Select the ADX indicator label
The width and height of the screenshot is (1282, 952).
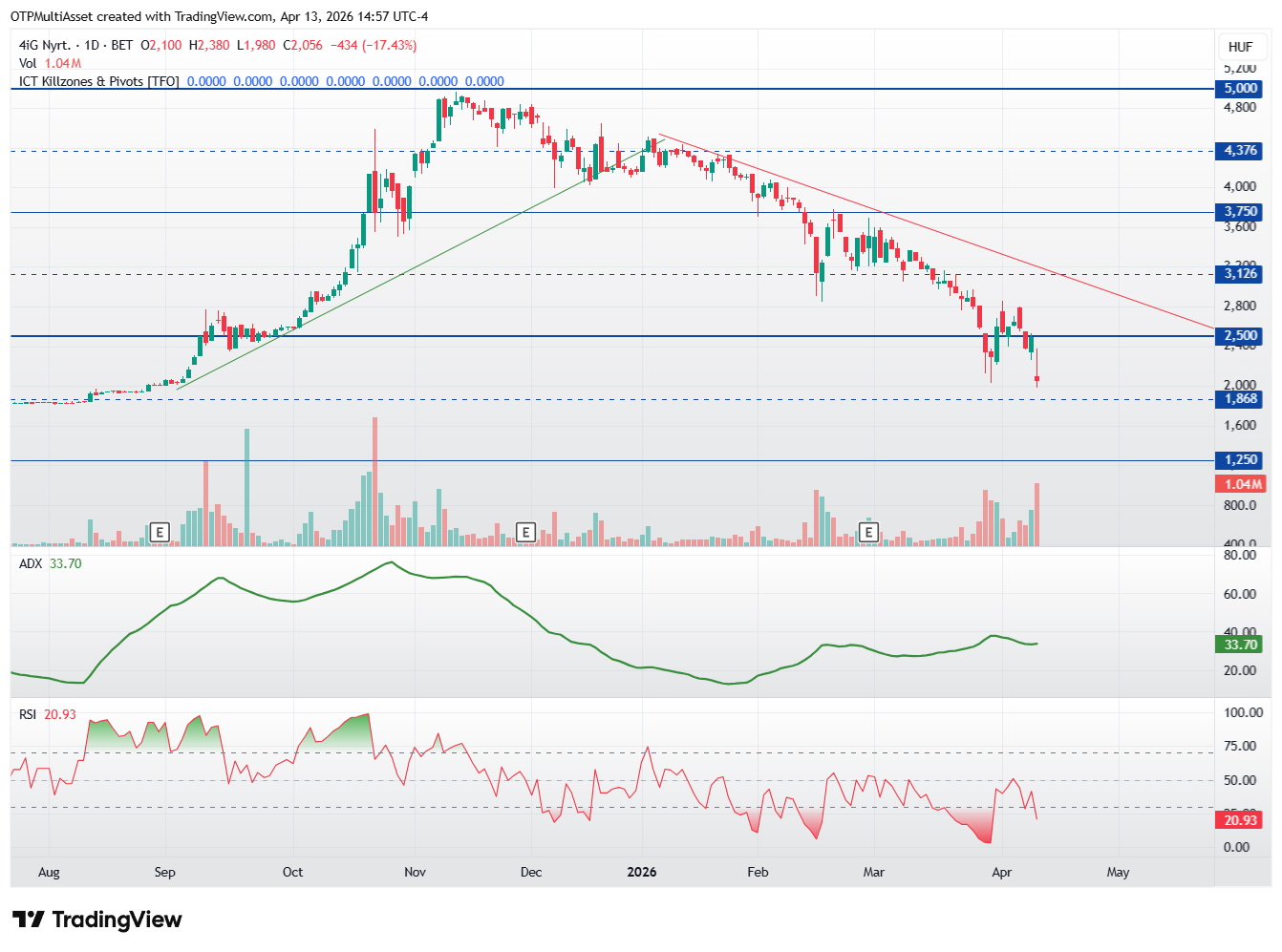[31, 563]
